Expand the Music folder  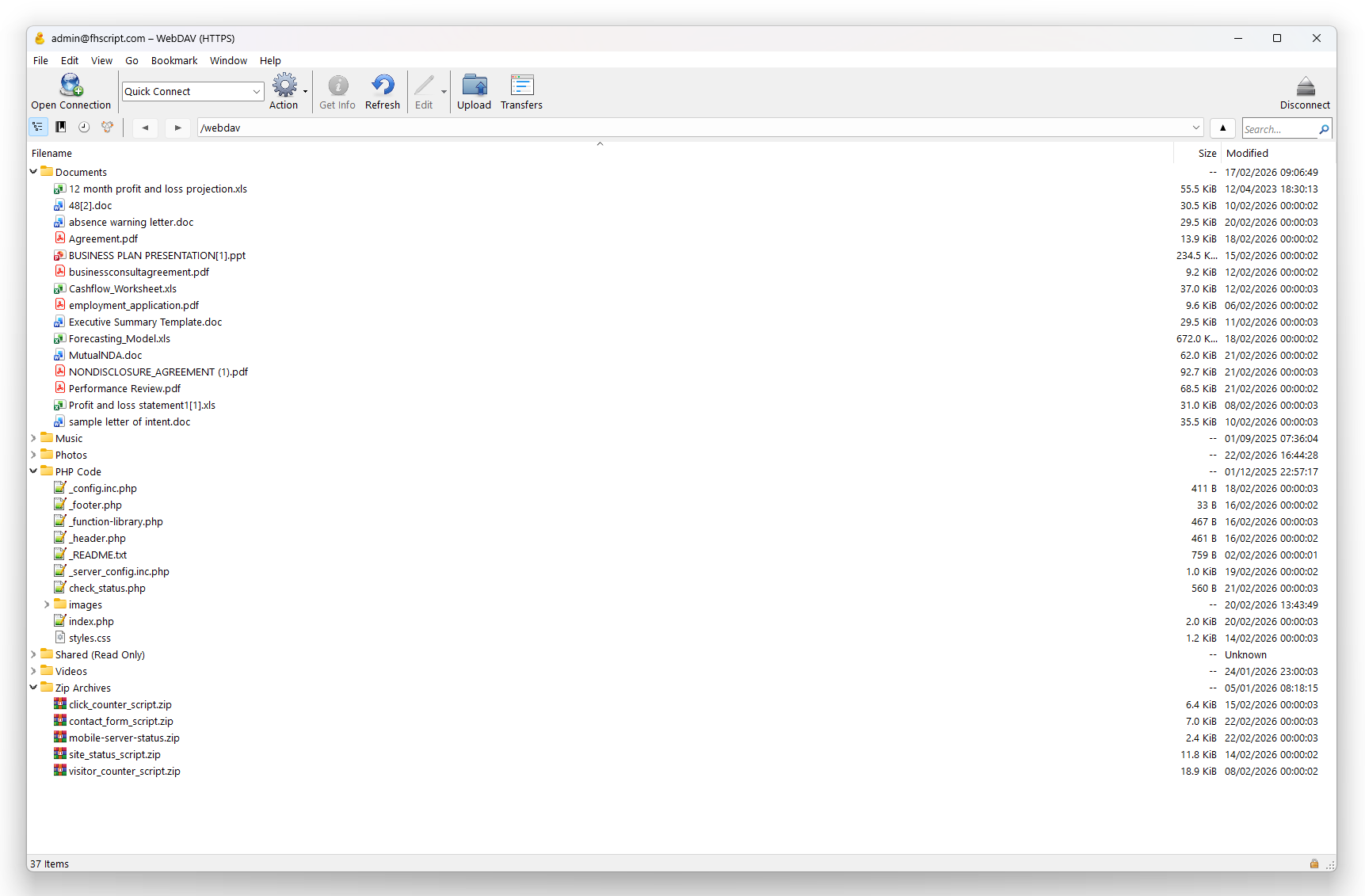[x=33, y=438]
